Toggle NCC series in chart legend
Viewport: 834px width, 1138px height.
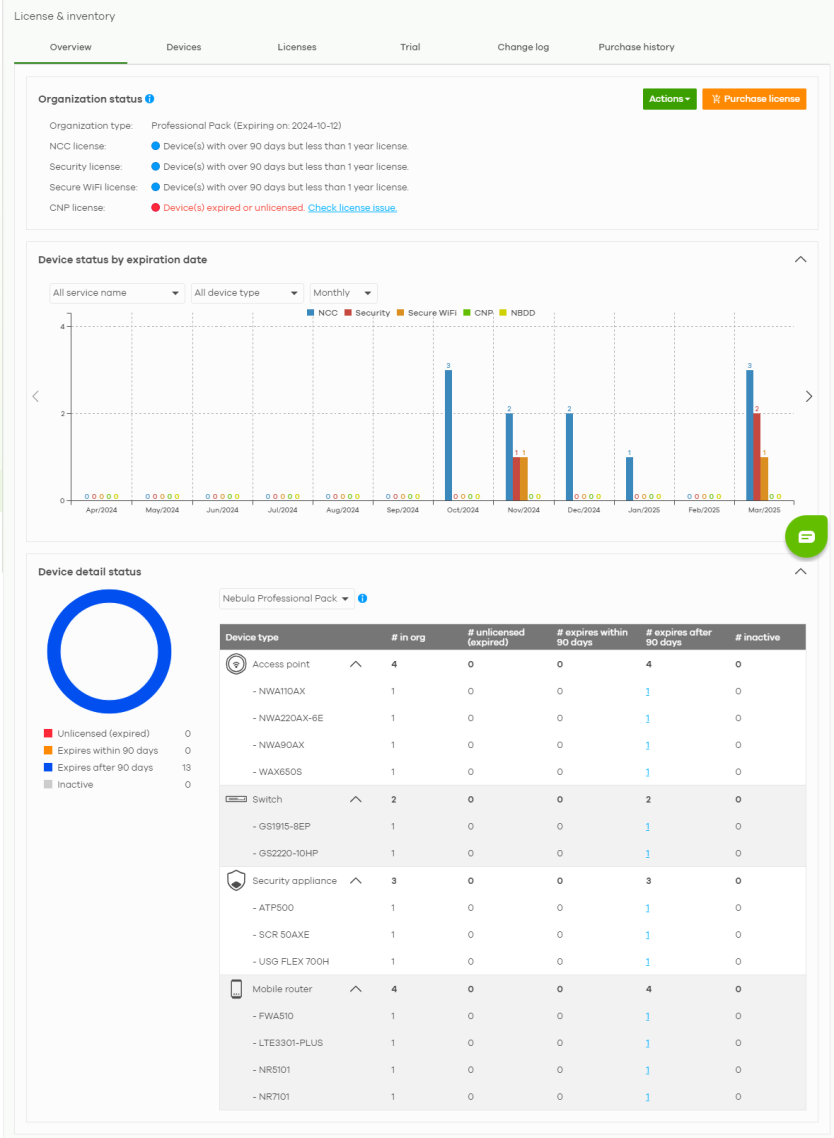click(x=324, y=313)
